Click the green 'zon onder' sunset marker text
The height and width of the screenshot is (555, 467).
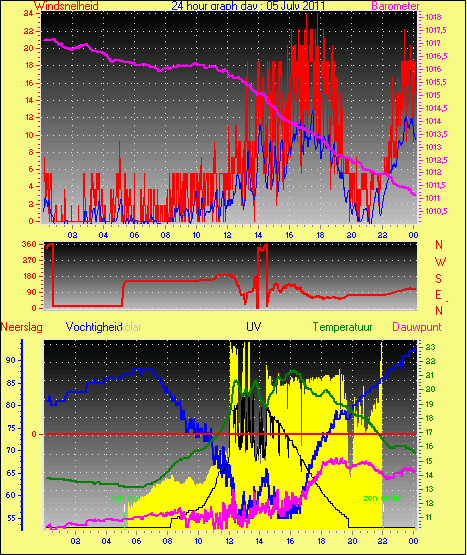tap(383, 498)
